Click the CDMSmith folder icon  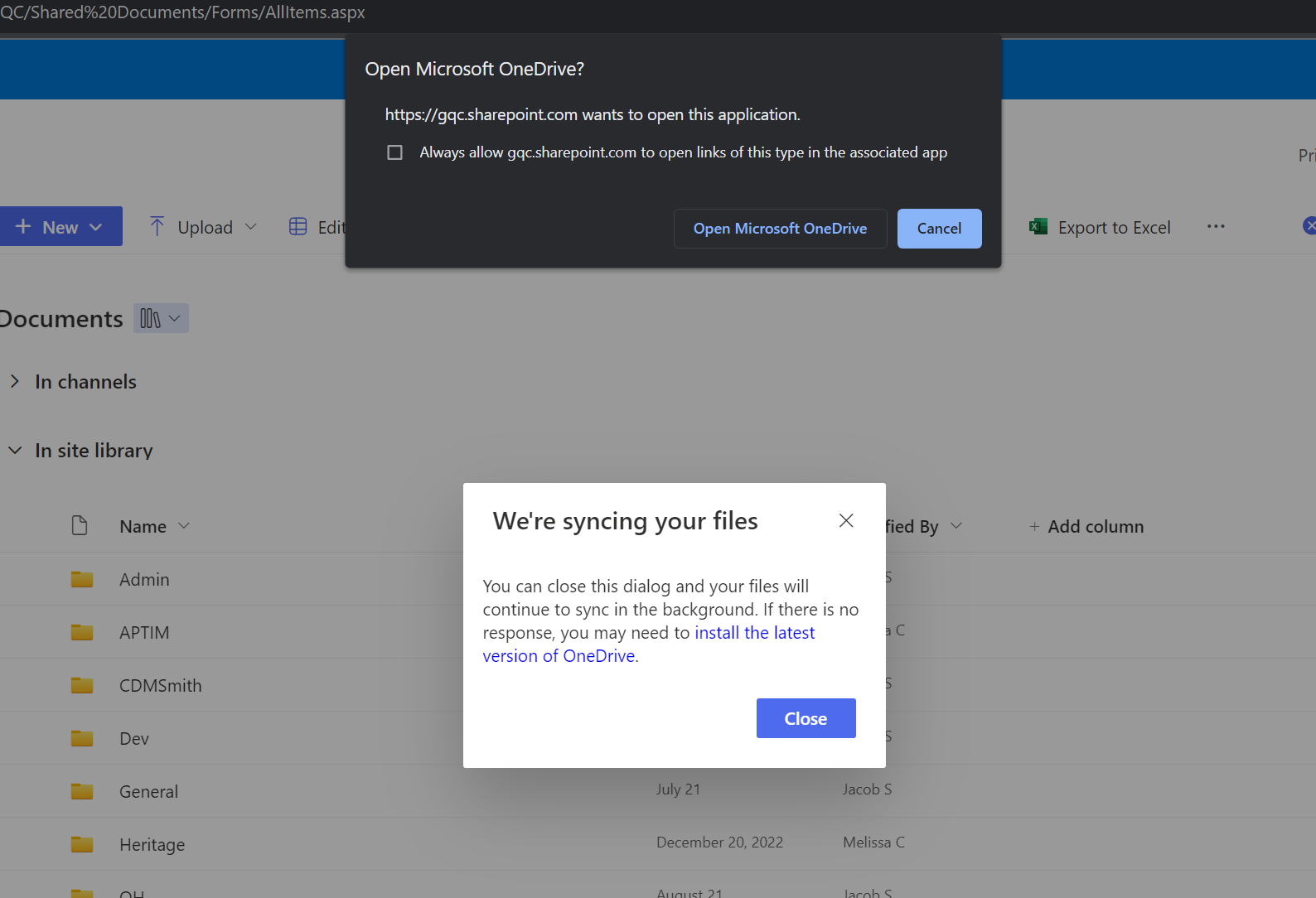[x=82, y=684]
